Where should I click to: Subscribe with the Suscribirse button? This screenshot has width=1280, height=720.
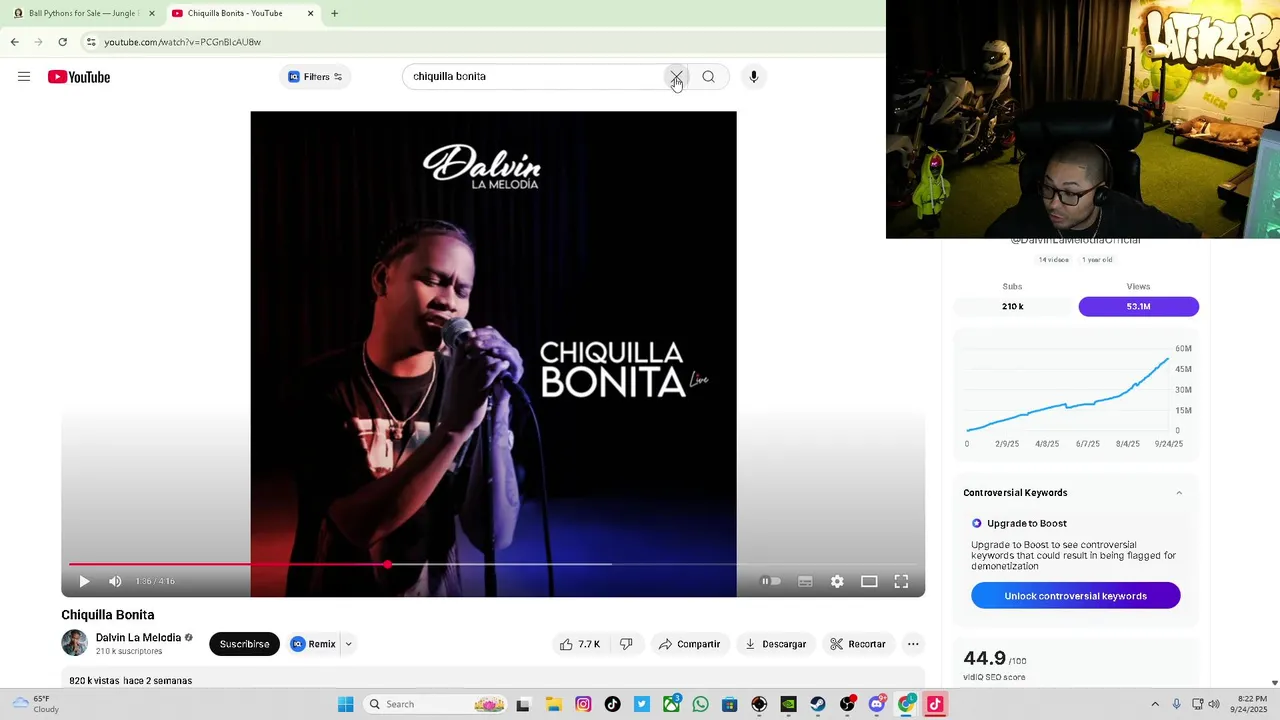pyautogui.click(x=245, y=644)
